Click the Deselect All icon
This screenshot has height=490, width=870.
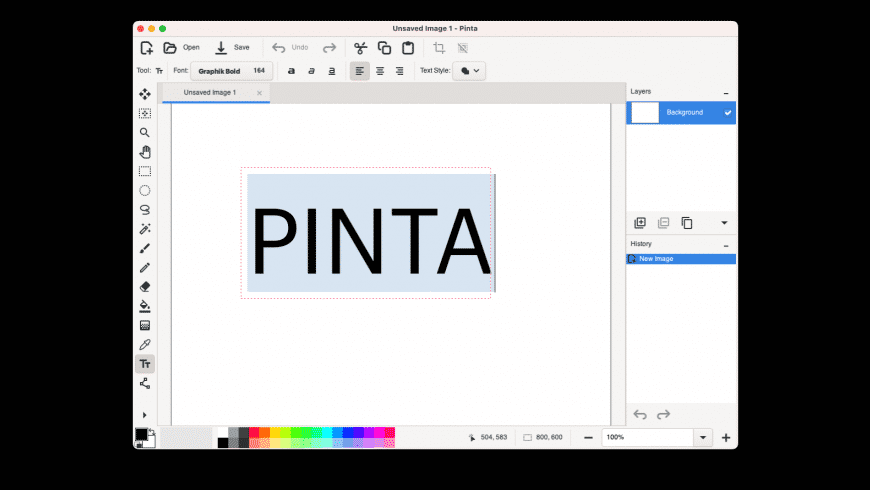463,48
